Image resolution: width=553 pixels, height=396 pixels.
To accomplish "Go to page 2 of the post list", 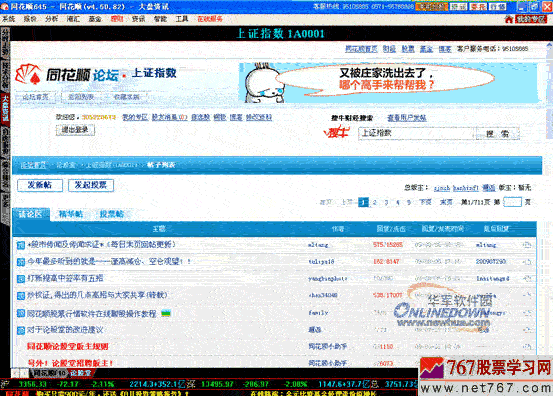I will click(375, 202).
